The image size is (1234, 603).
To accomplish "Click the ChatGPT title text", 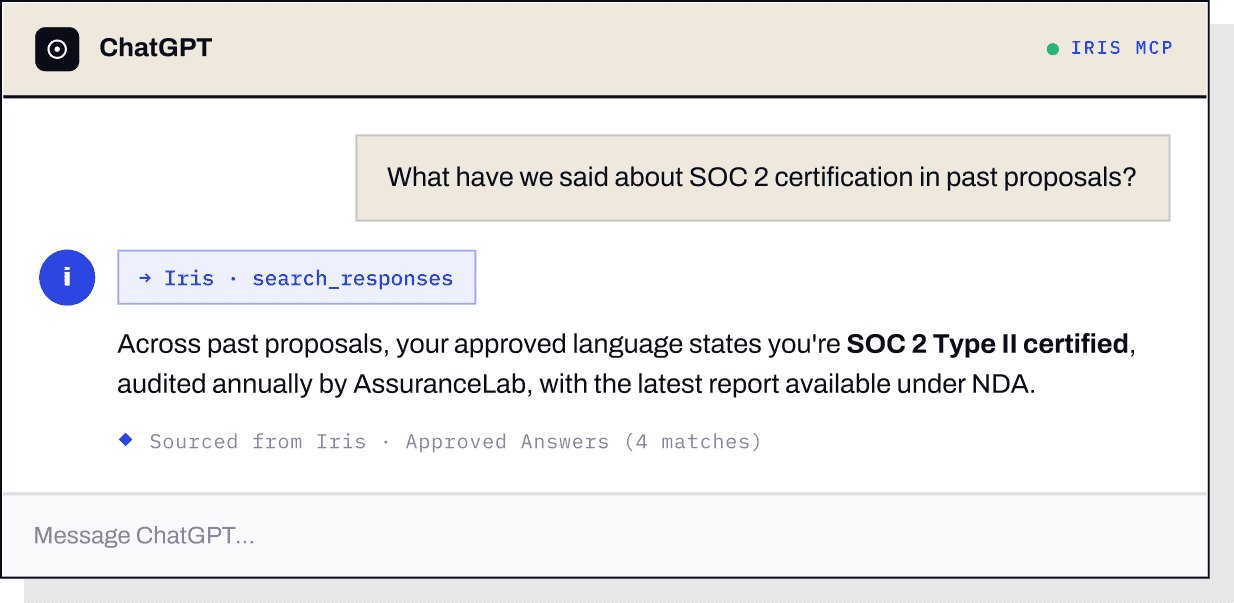I will tap(156, 48).
